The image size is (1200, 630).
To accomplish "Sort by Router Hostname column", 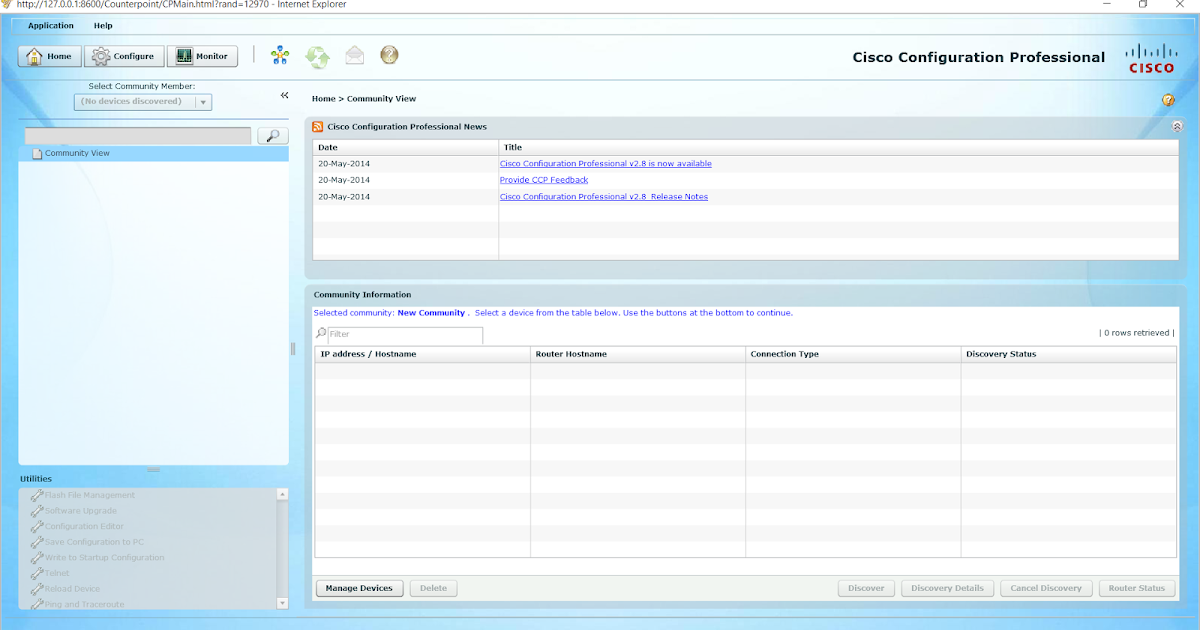I will 638,354.
